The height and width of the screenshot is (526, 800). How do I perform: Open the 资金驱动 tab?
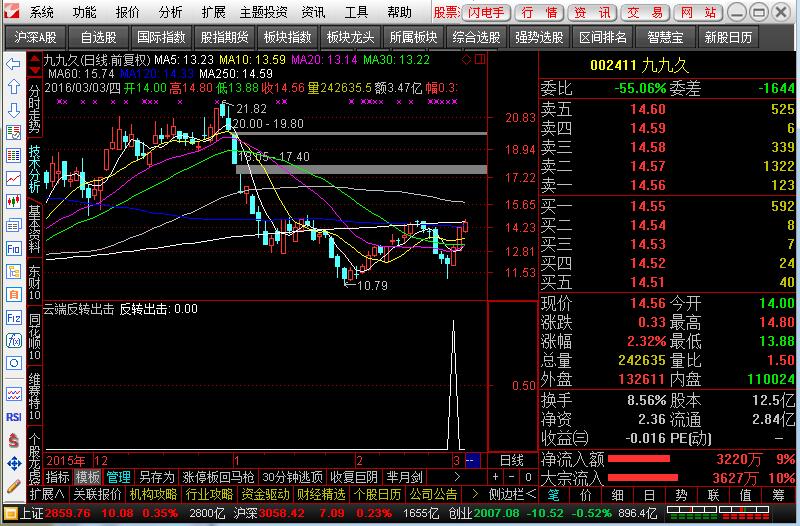pyautogui.click(x=265, y=494)
